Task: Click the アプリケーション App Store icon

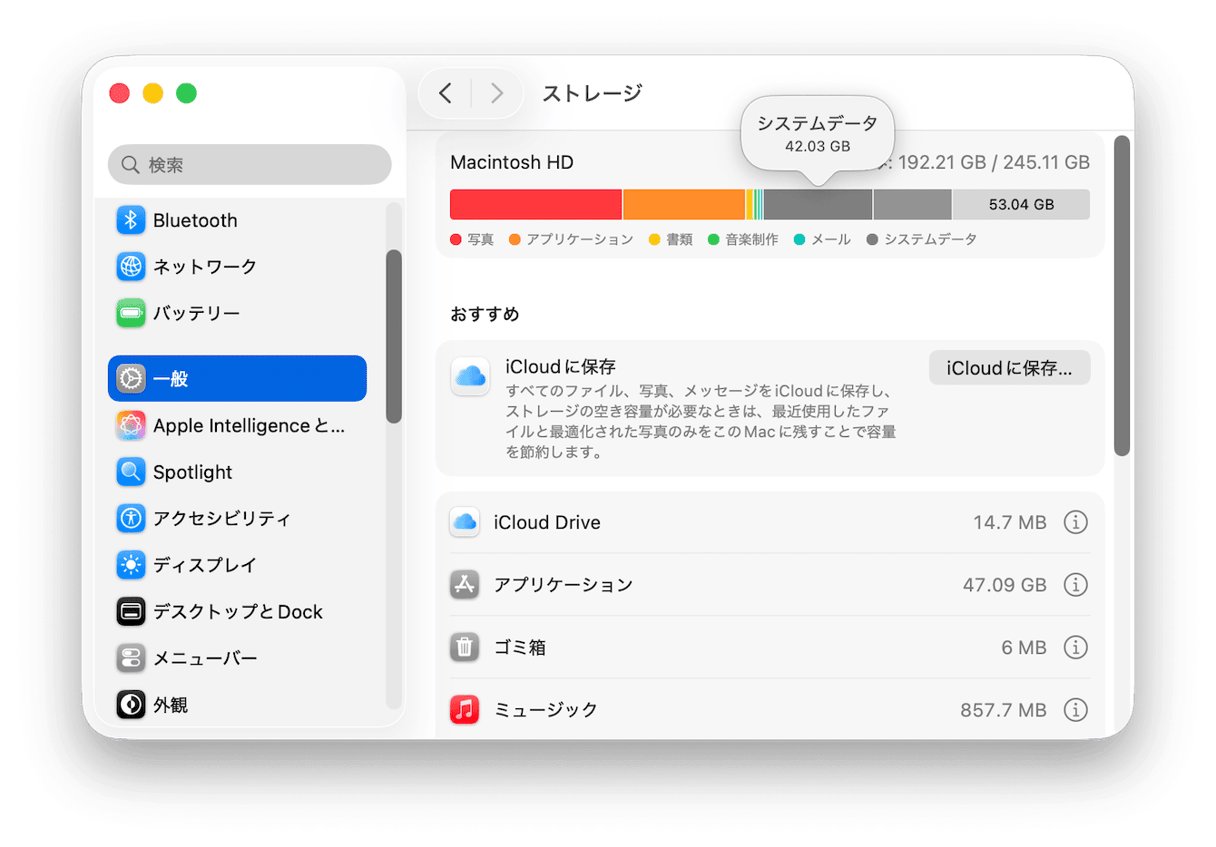Action: coord(464,585)
